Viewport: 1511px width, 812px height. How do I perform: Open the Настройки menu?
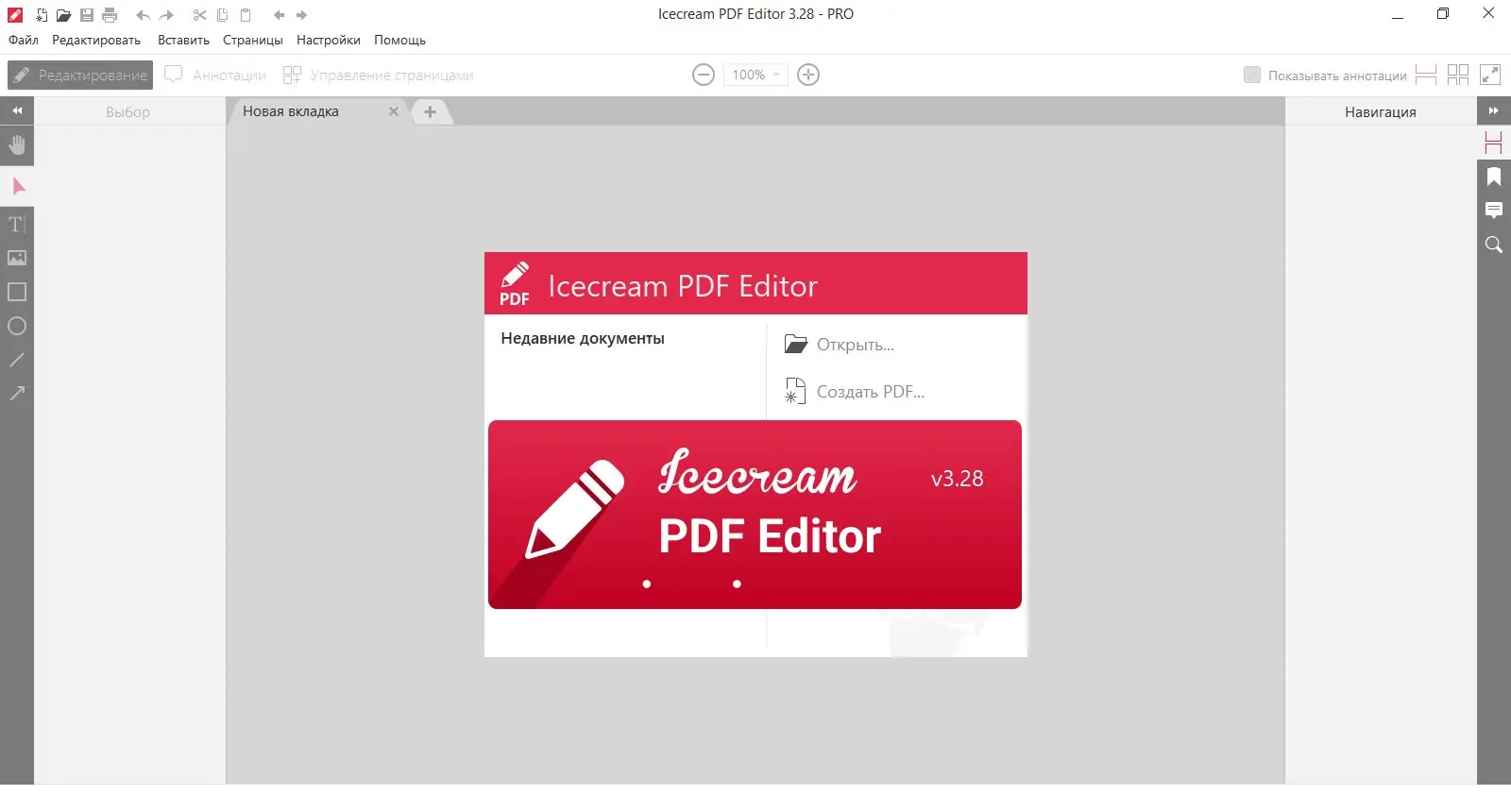pos(329,40)
